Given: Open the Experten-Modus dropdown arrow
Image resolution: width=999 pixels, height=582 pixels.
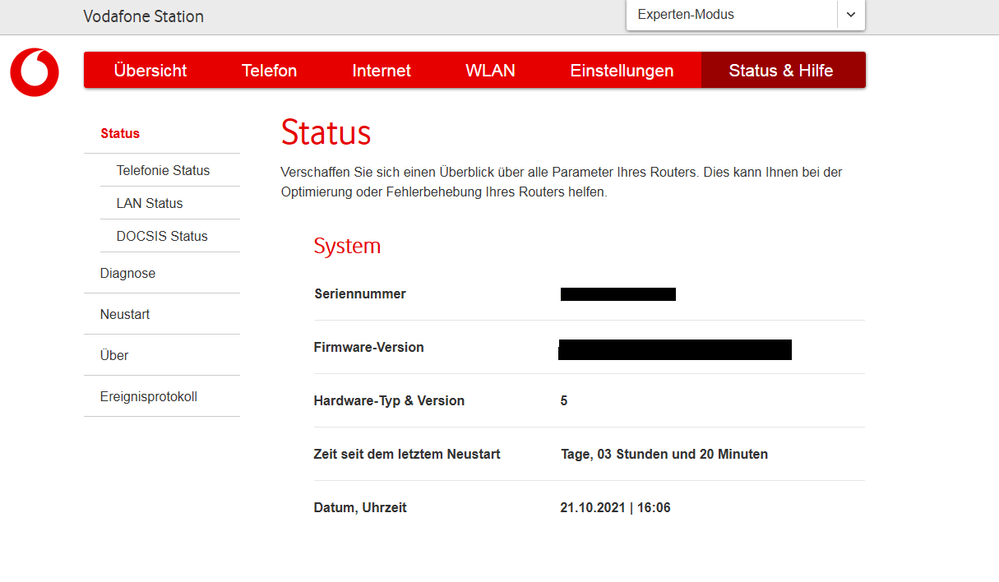Looking at the screenshot, I should pyautogui.click(x=851, y=15).
